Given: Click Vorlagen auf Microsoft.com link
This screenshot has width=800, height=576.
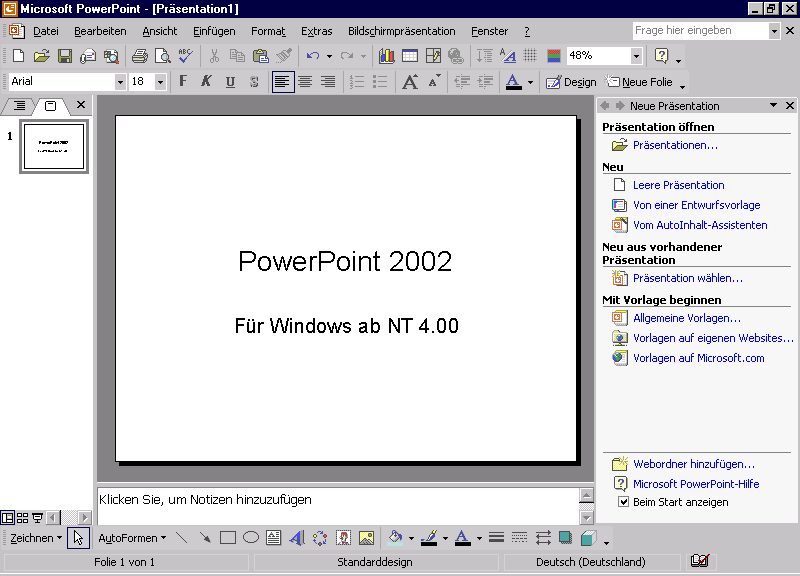Looking at the screenshot, I should [x=698, y=358].
